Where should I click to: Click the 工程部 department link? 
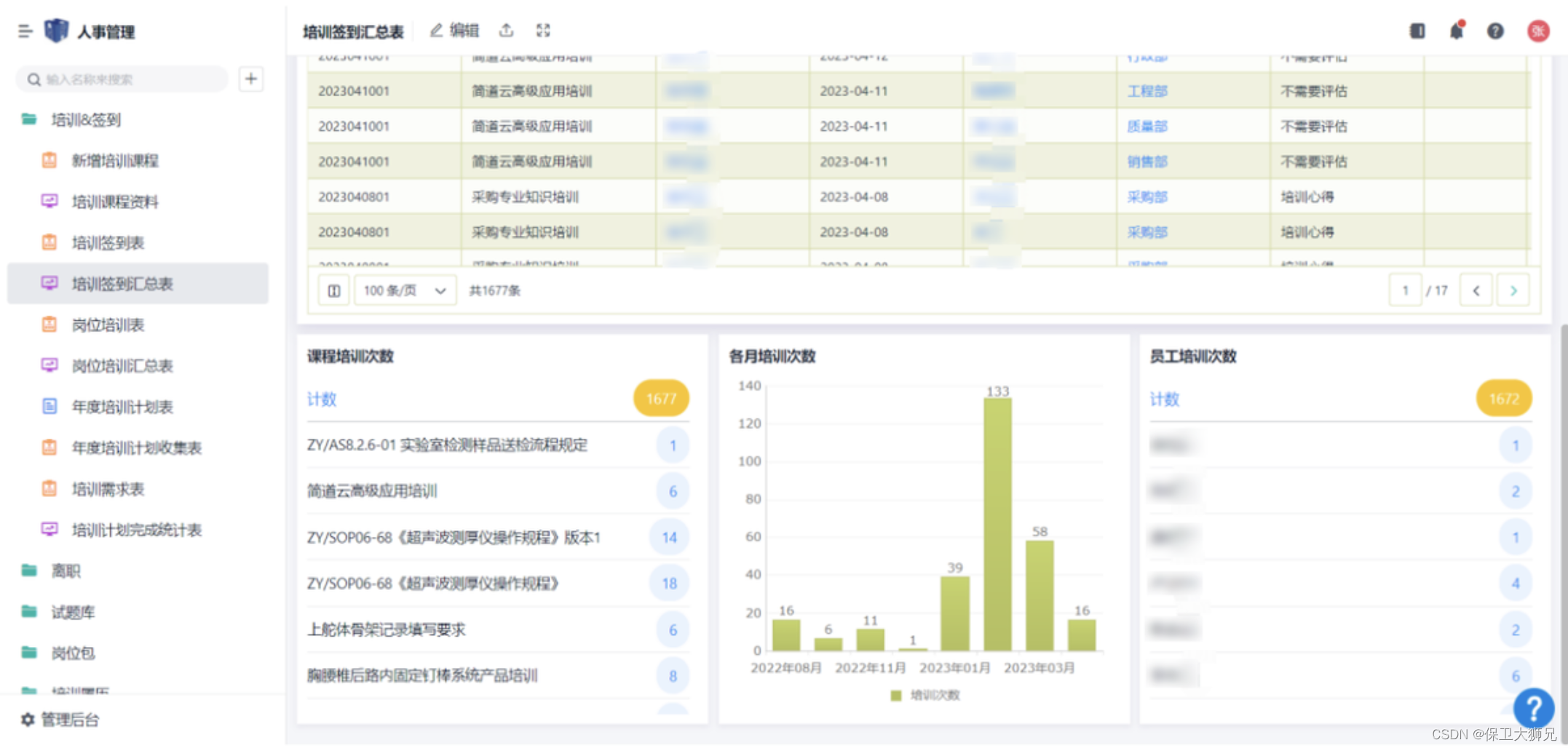pos(1147,92)
